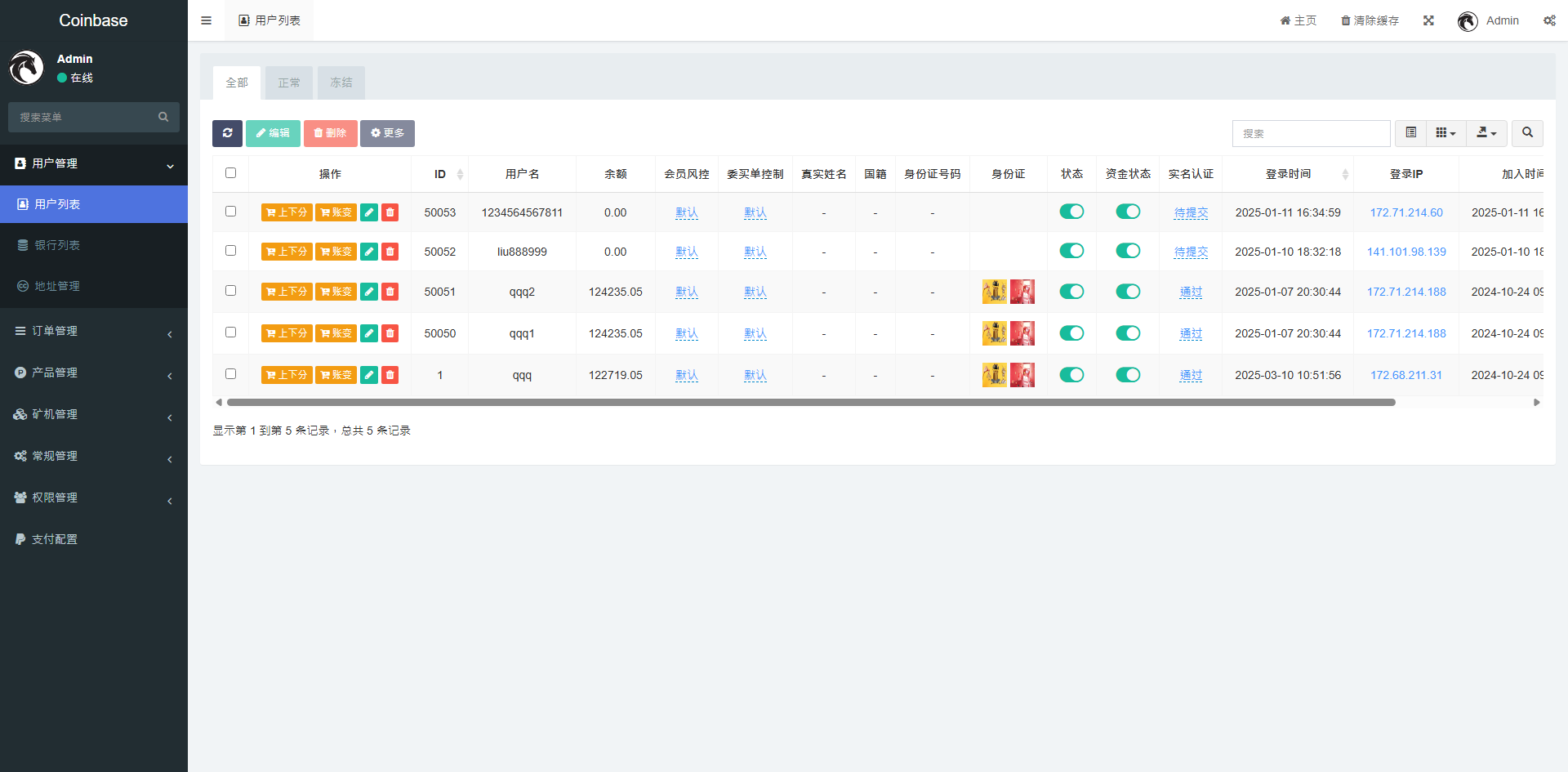
Task: Click 清除缓存 in header
Action: coord(1370,20)
